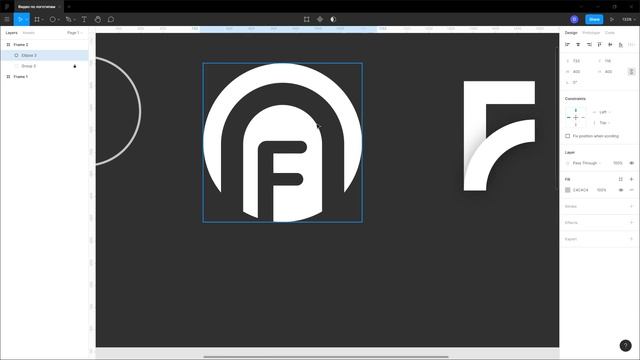640x360 pixels.
Task: Switch to the Assets tab
Action: tap(29, 33)
